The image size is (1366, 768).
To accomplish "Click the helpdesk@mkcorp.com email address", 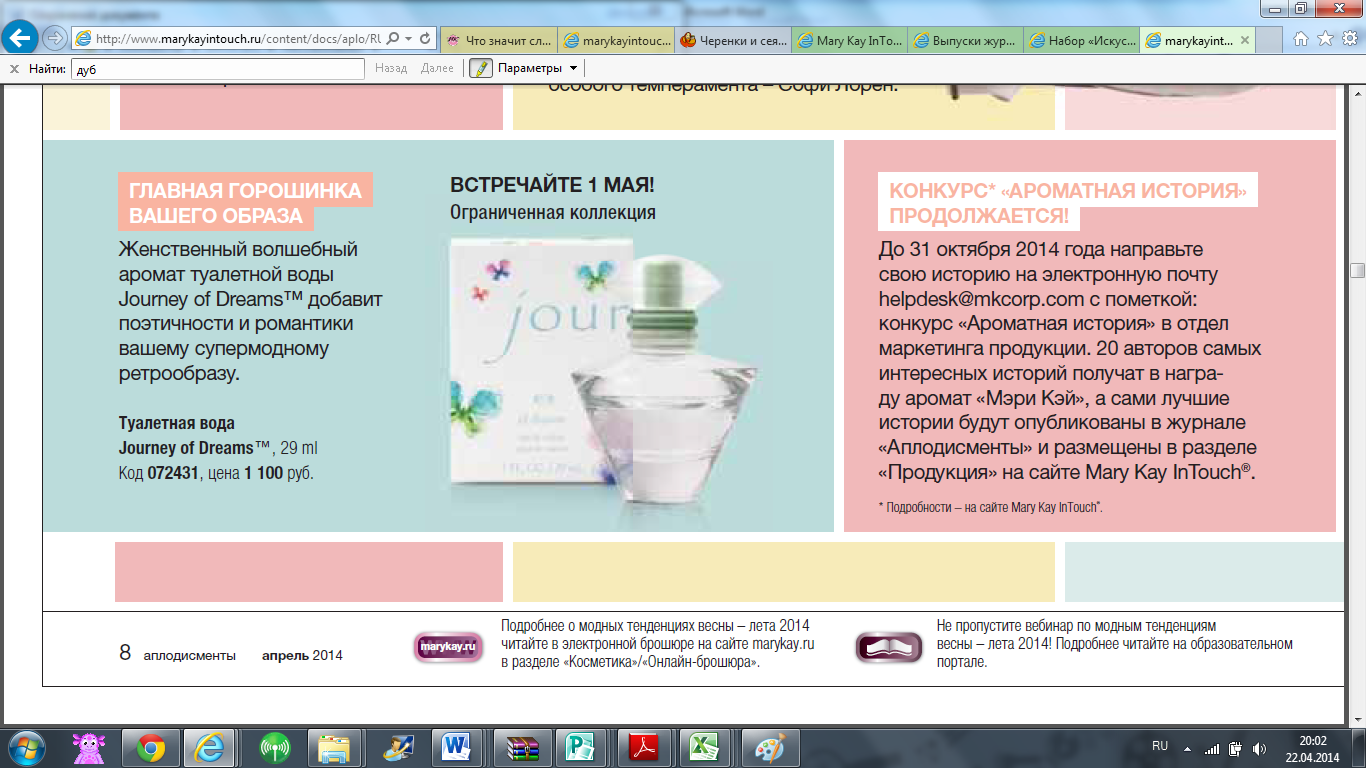I will click(x=981, y=298).
